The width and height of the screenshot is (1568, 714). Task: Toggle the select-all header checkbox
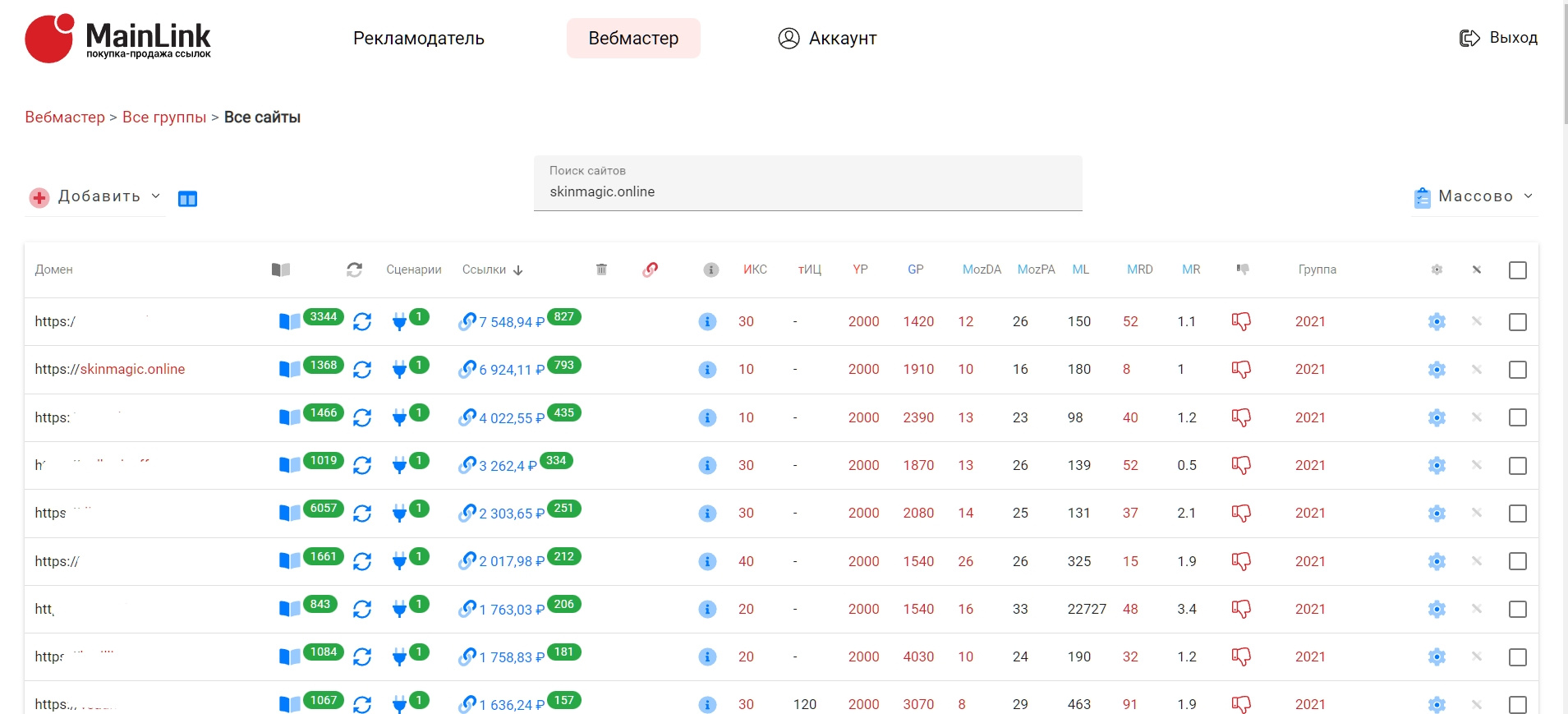tap(1518, 270)
